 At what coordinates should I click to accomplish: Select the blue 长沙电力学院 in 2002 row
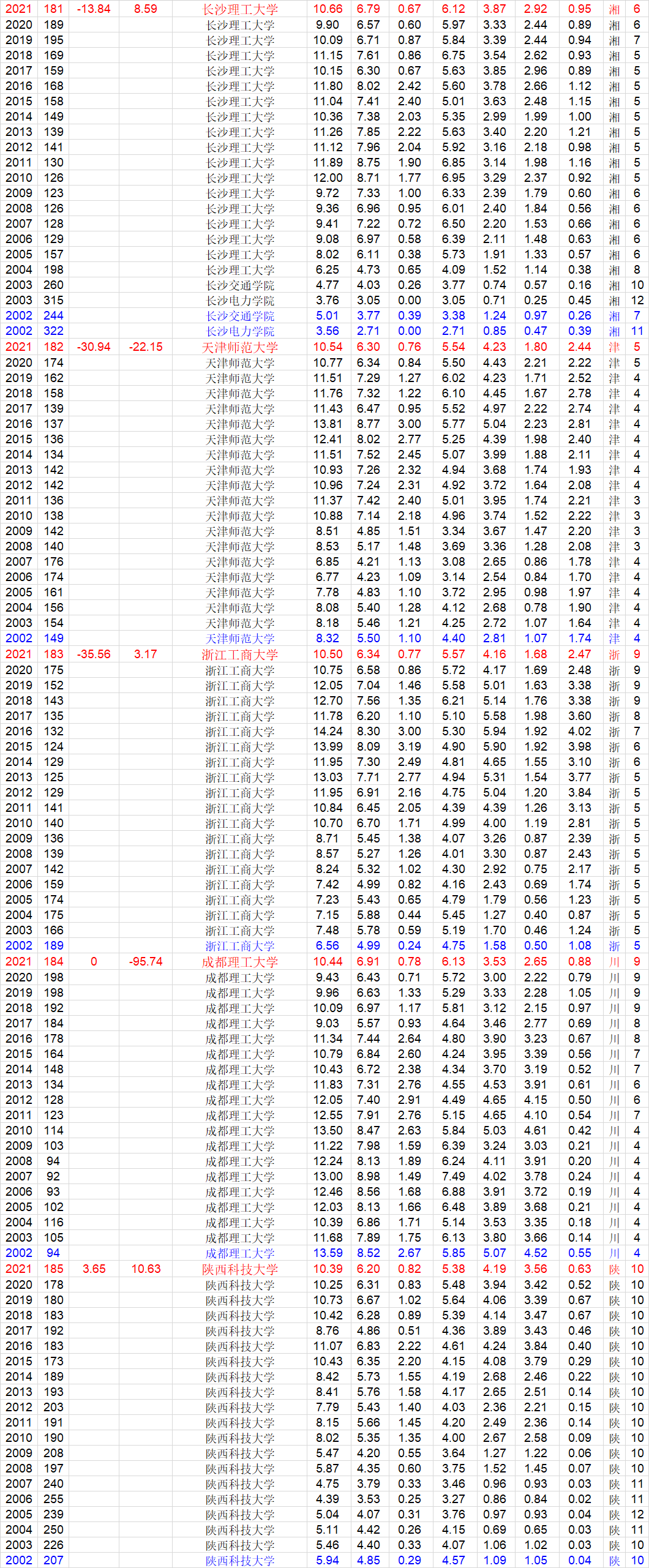pyautogui.click(x=240, y=331)
